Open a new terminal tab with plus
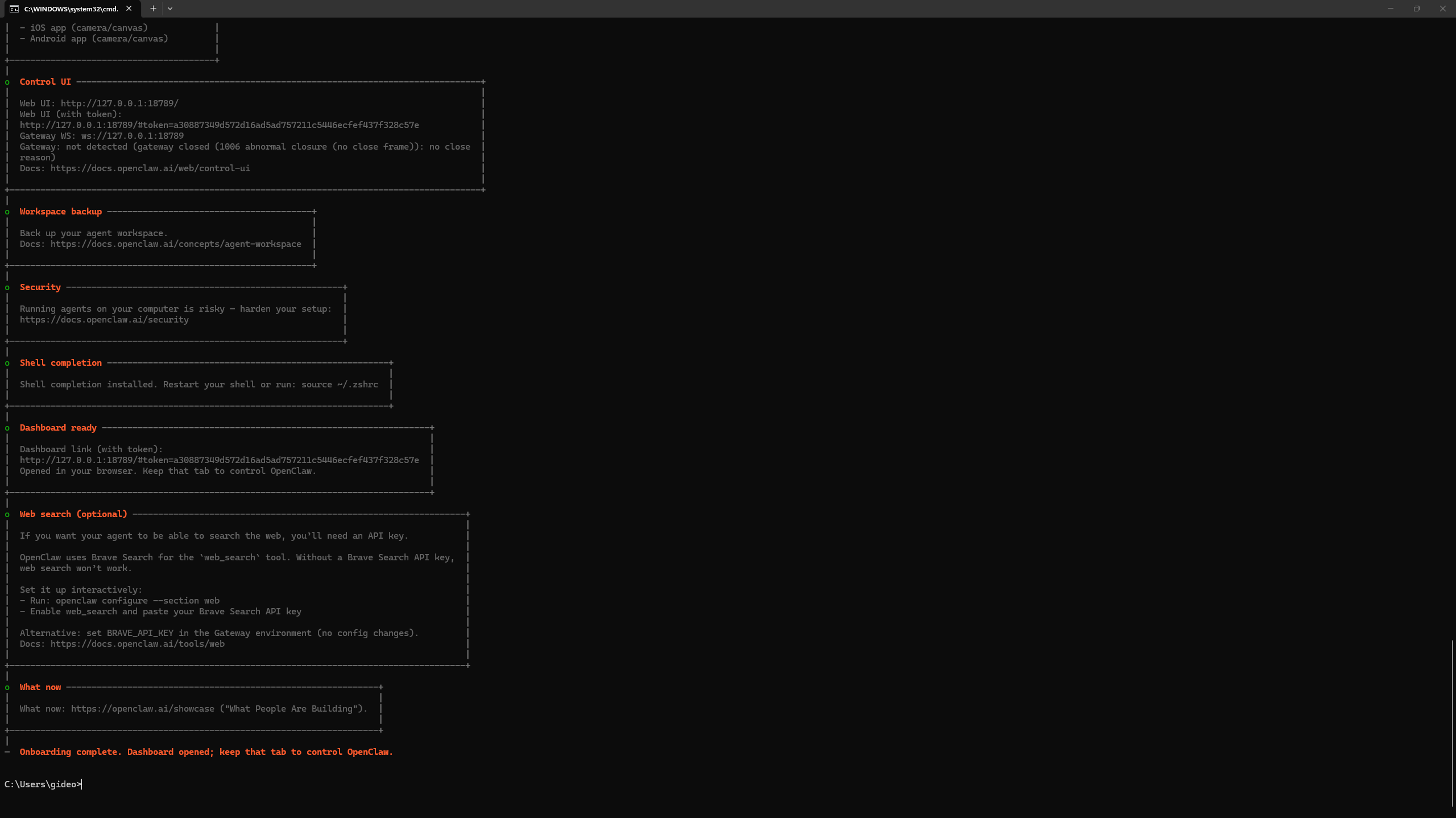 pyautogui.click(x=153, y=9)
